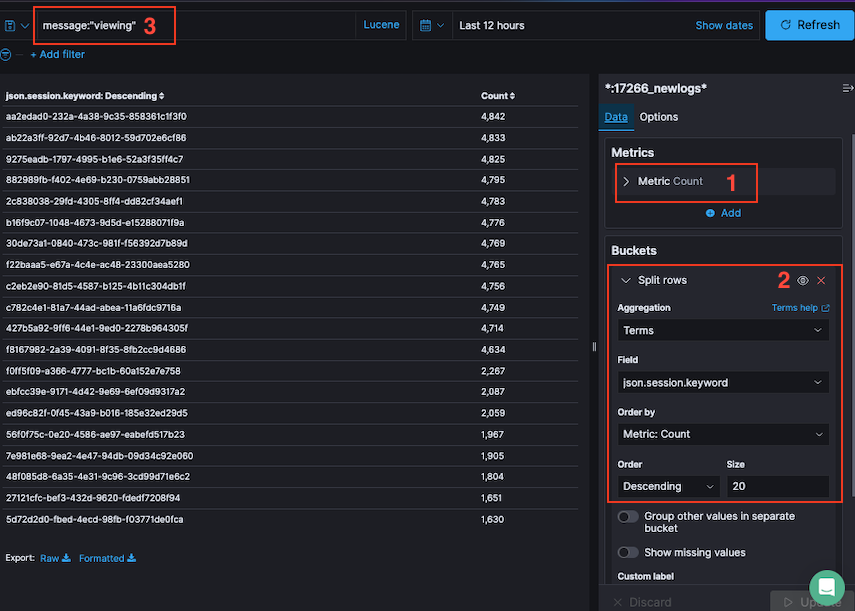Click the query input containing message:"viewing"
The width and height of the screenshot is (855, 611).
pyautogui.click(x=196, y=26)
